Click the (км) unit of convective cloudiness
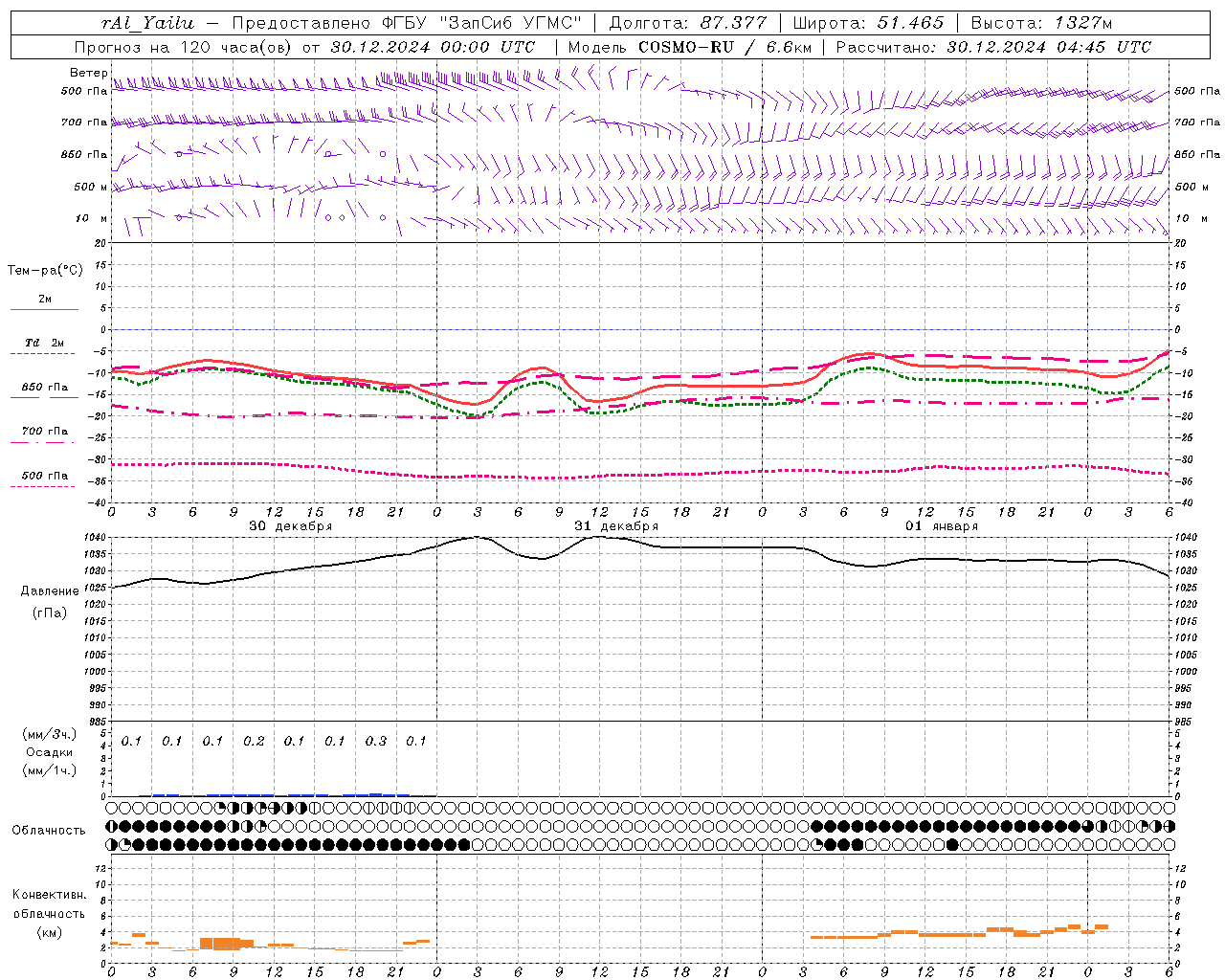The image size is (1225, 980). click(x=50, y=932)
